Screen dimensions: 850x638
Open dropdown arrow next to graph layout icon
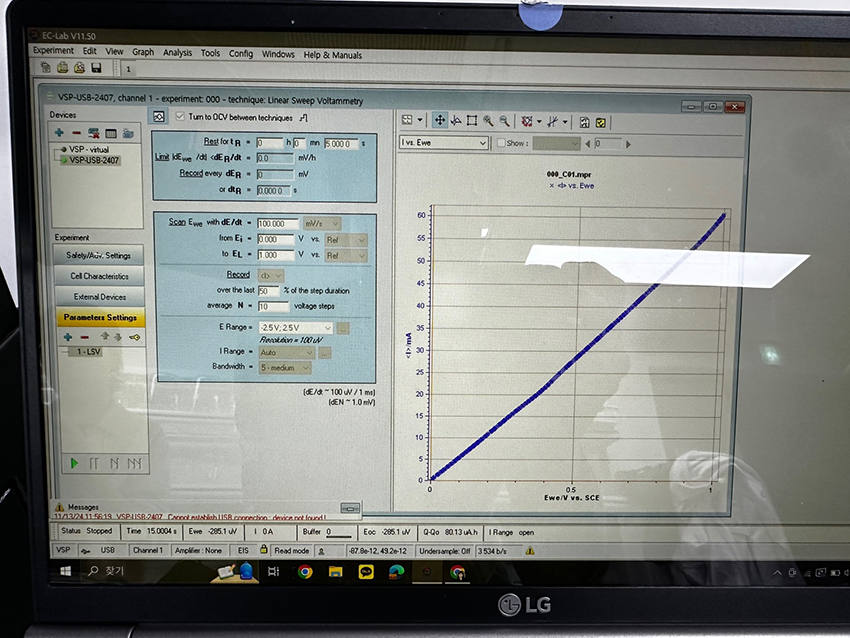tap(420, 120)
